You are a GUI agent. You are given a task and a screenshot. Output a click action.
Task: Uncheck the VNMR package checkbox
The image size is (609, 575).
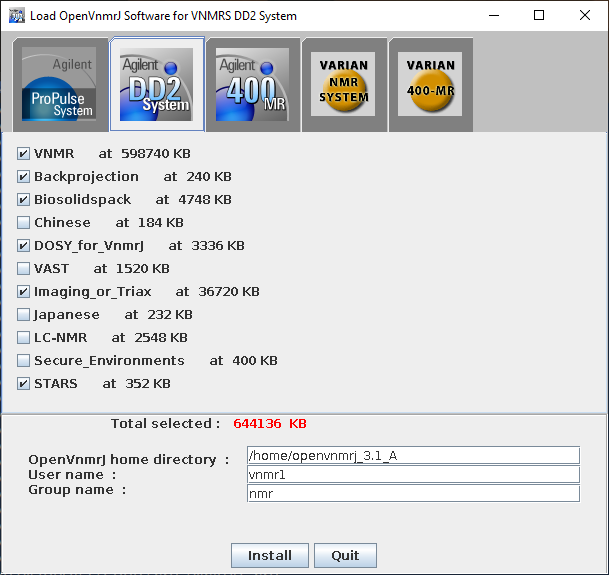click(23, 153)
